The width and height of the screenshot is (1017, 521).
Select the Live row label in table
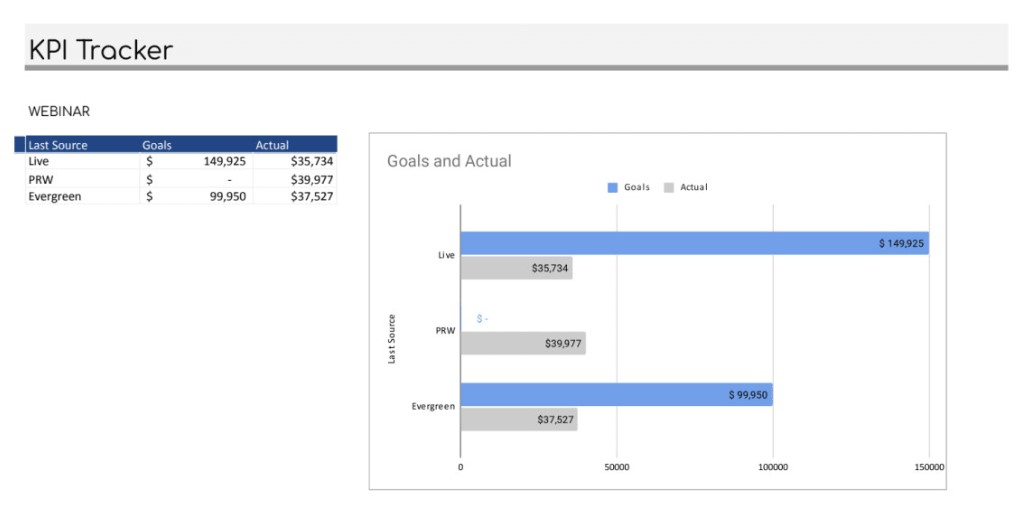click(39, 161)
